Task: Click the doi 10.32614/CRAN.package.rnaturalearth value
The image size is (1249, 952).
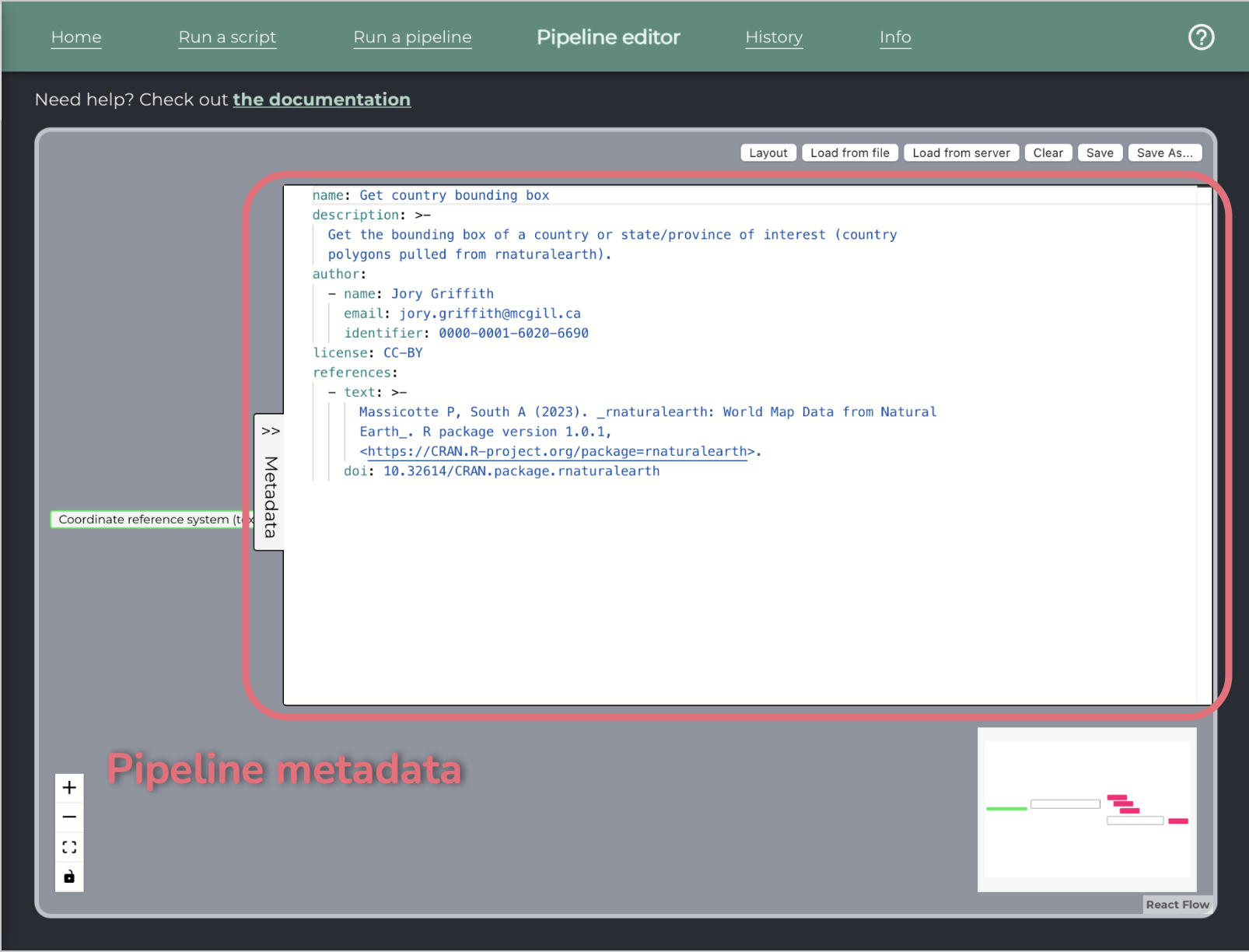Action: tap(521, 471)
